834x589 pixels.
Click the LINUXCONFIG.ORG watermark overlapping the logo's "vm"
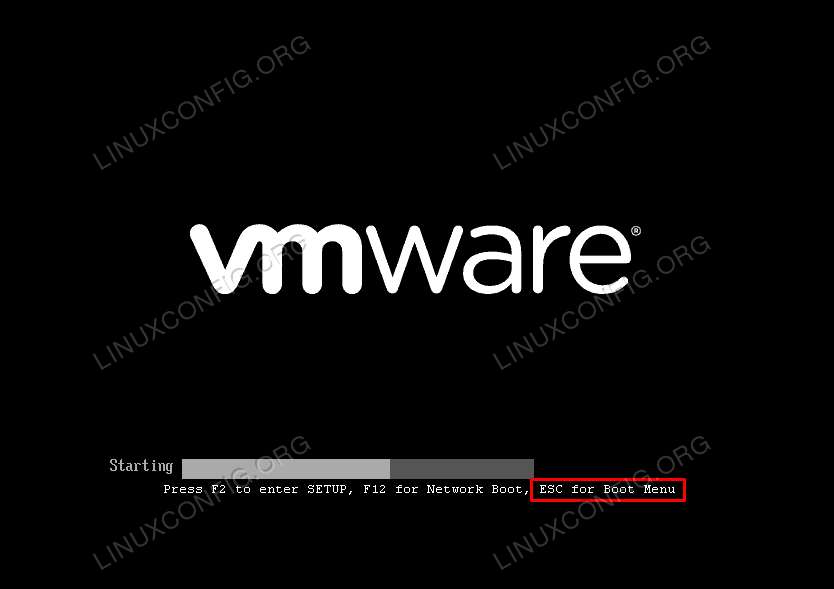pos(202,302)
